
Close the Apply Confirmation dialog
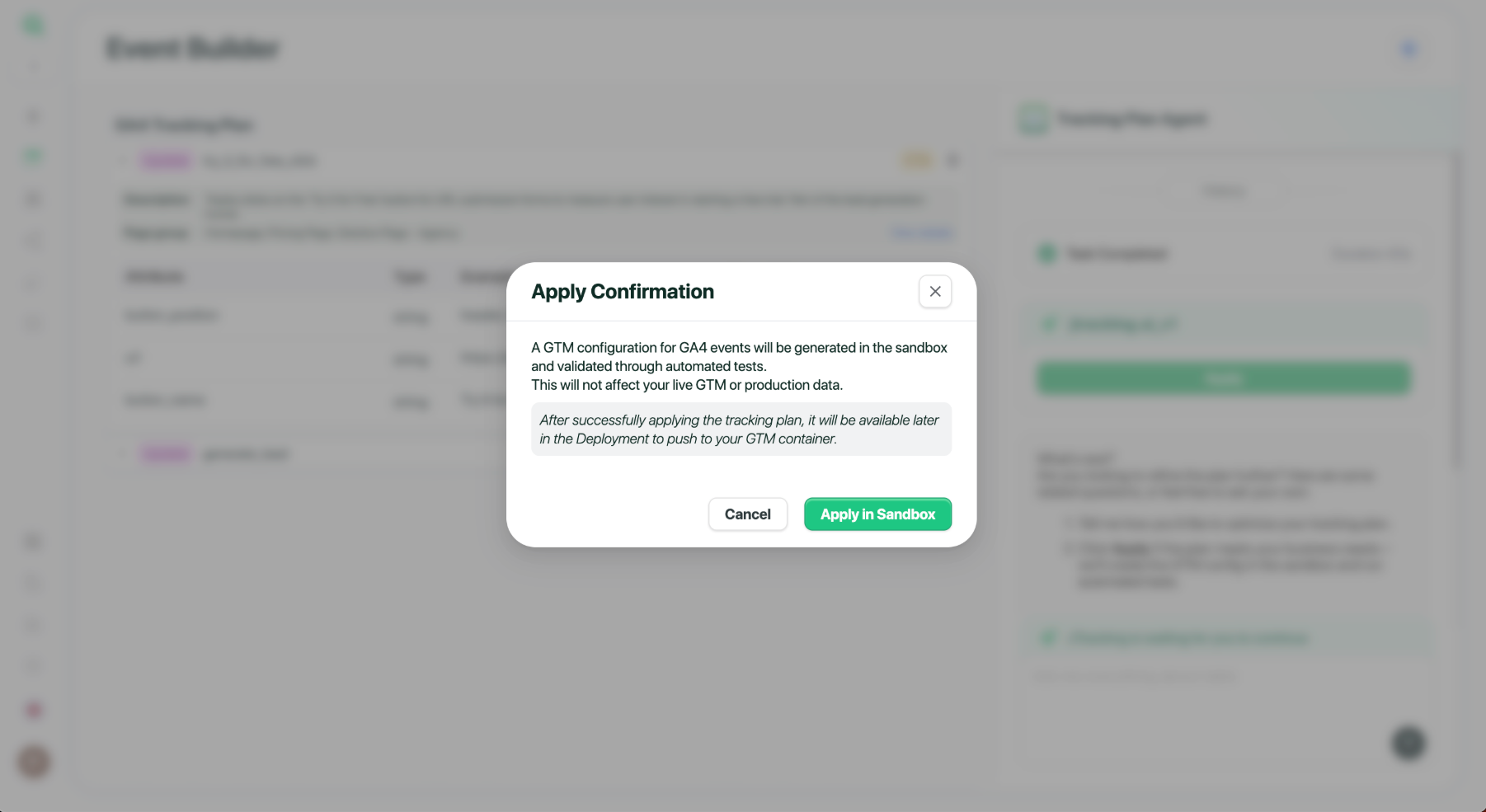(935, 292)
